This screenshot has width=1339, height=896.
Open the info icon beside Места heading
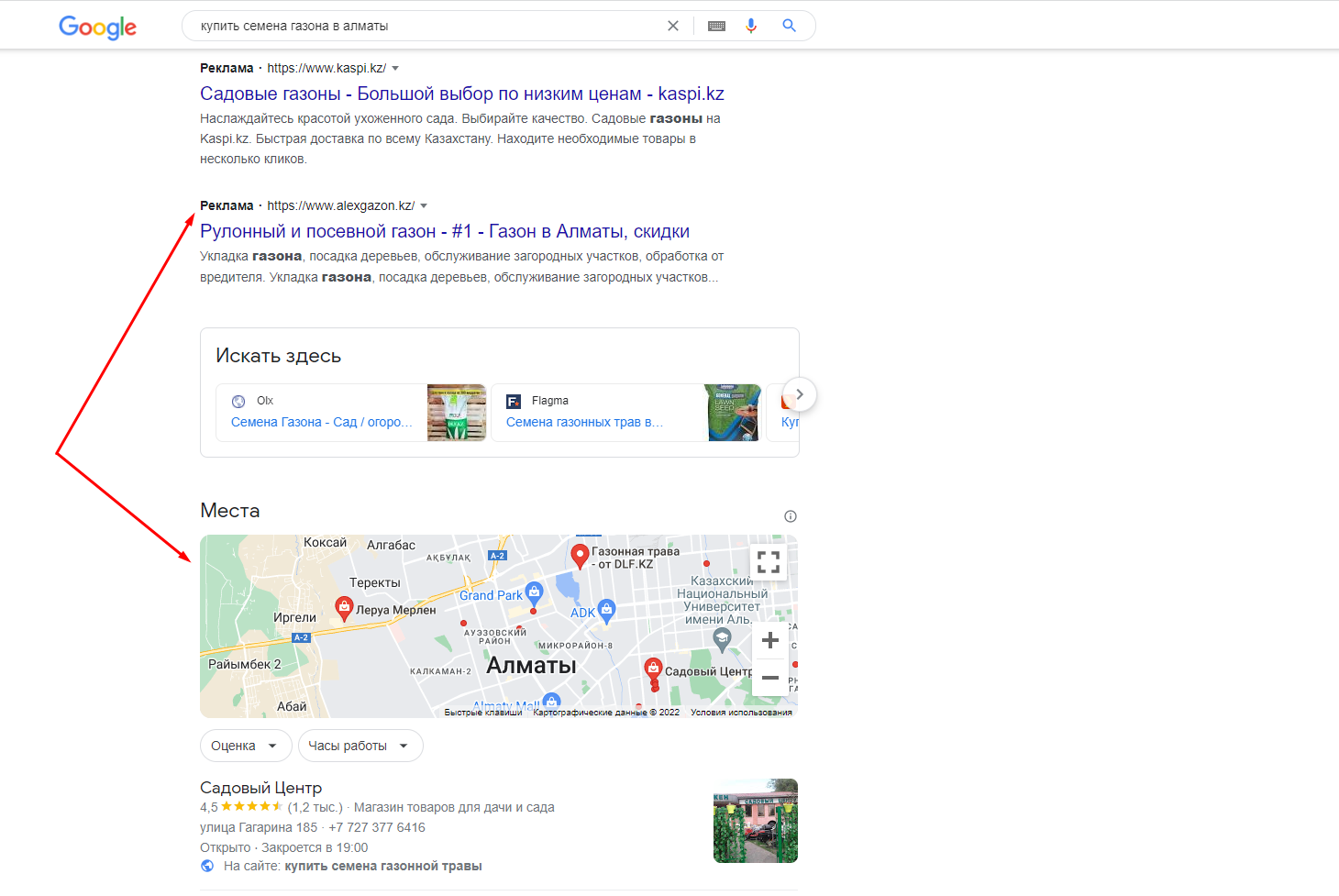791,516
